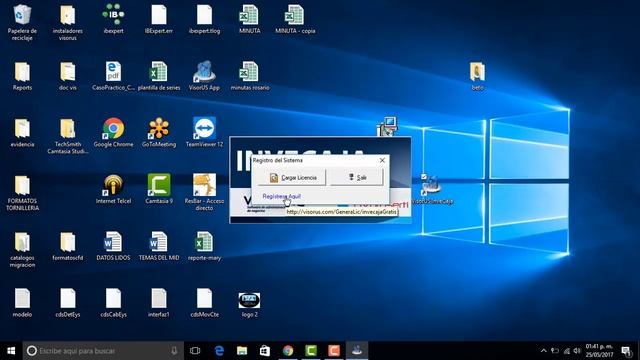Select the modelo file icon

[22, 299]
